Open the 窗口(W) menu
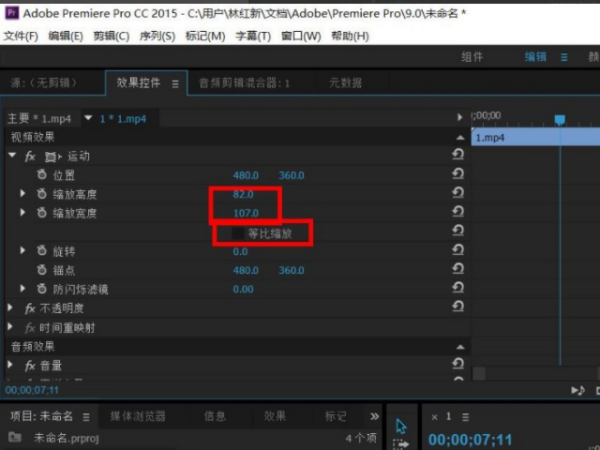The width and height of the screenshot is (600, 450). (301, 36)
